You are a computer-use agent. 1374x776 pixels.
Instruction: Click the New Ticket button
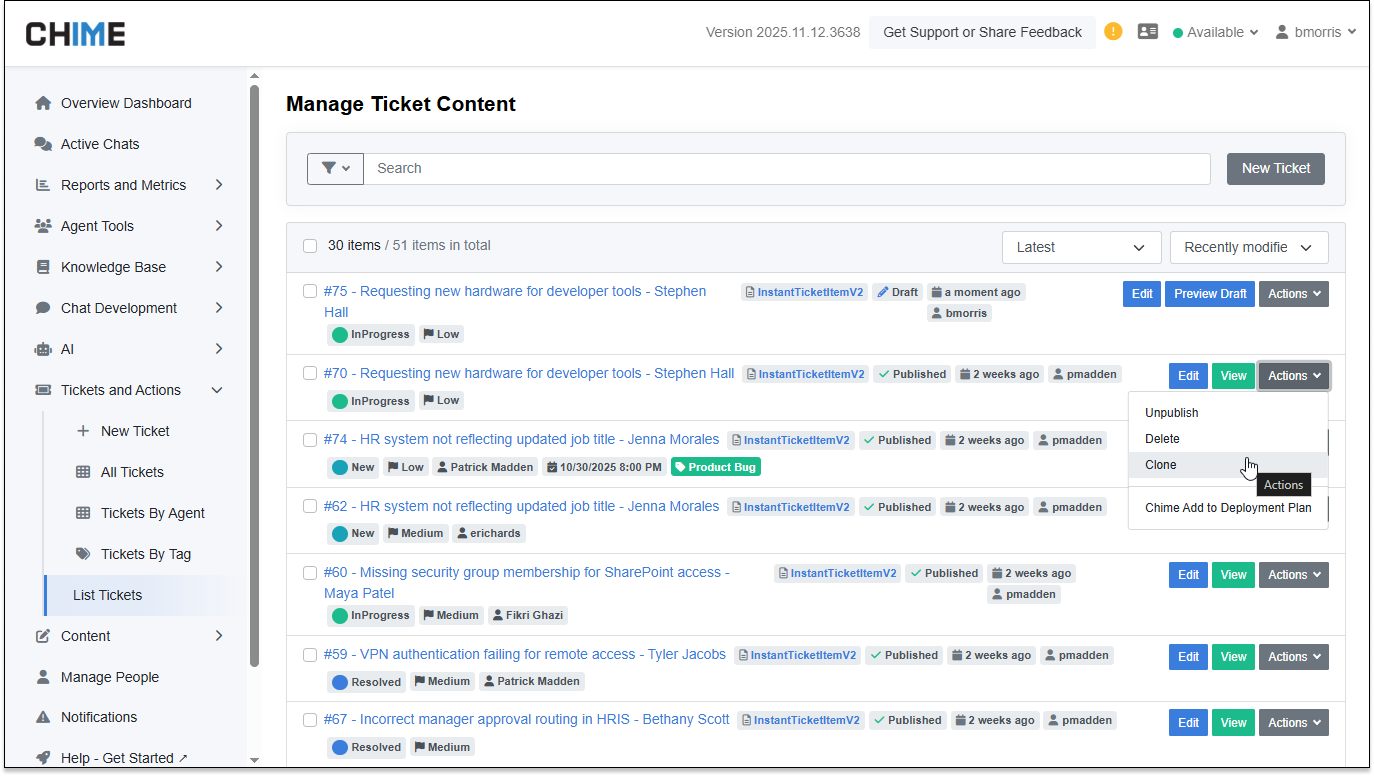tap(1275, 168)
